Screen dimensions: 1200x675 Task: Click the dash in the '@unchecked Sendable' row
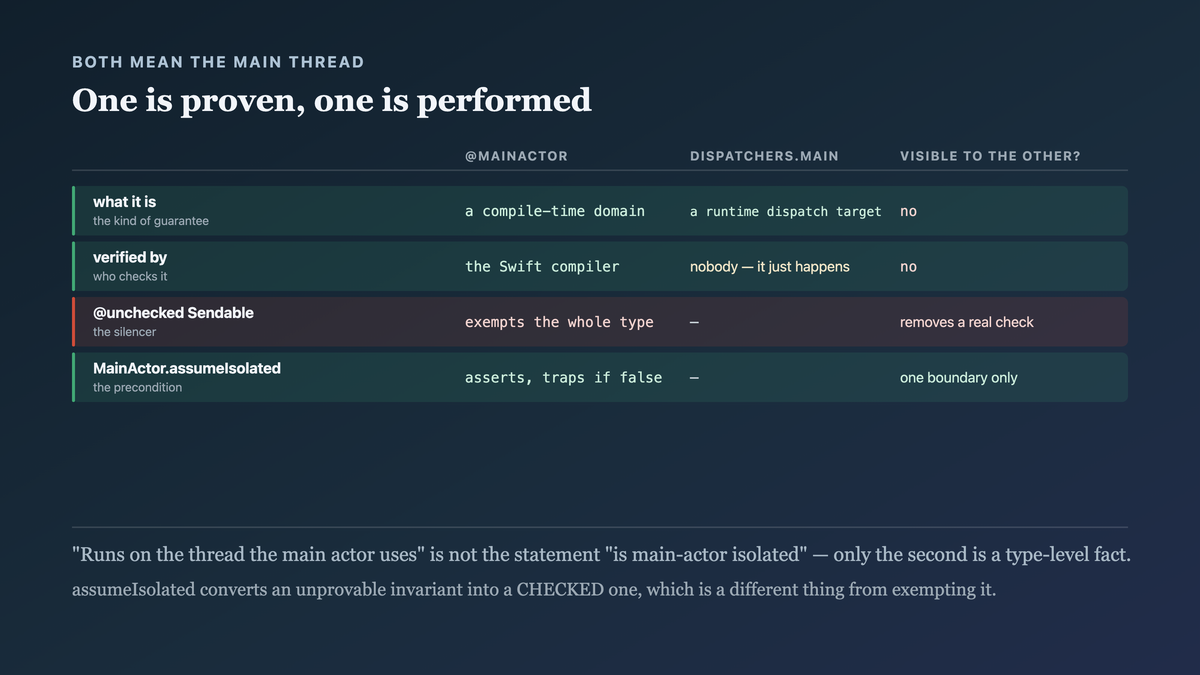click(x=696, y=322)
